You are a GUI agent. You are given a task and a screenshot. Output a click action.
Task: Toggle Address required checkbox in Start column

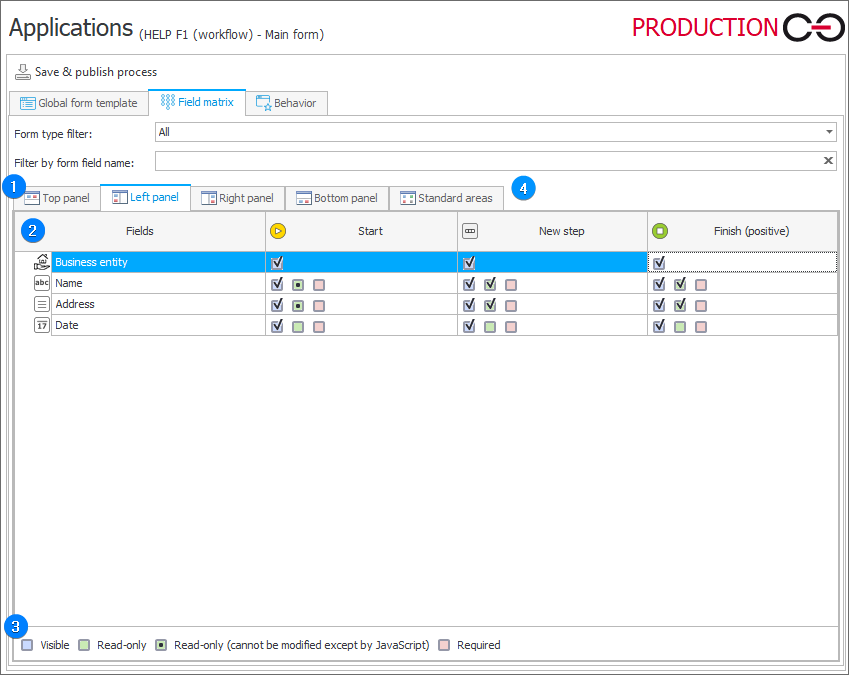tap(319, 306)
